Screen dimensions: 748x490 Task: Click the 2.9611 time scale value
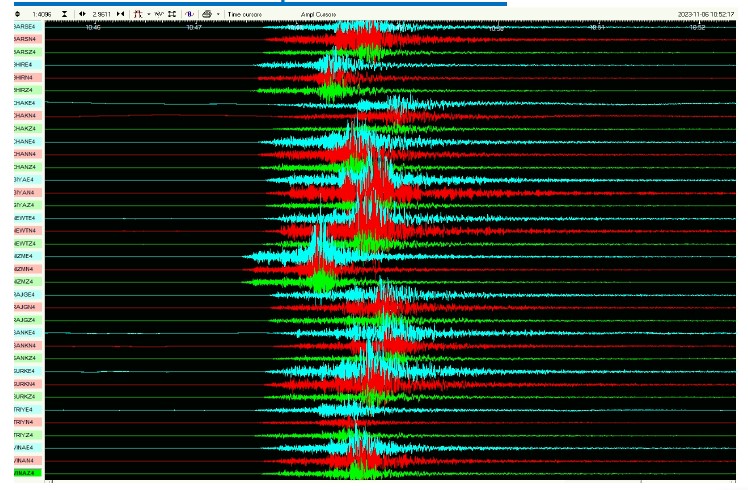101,14
